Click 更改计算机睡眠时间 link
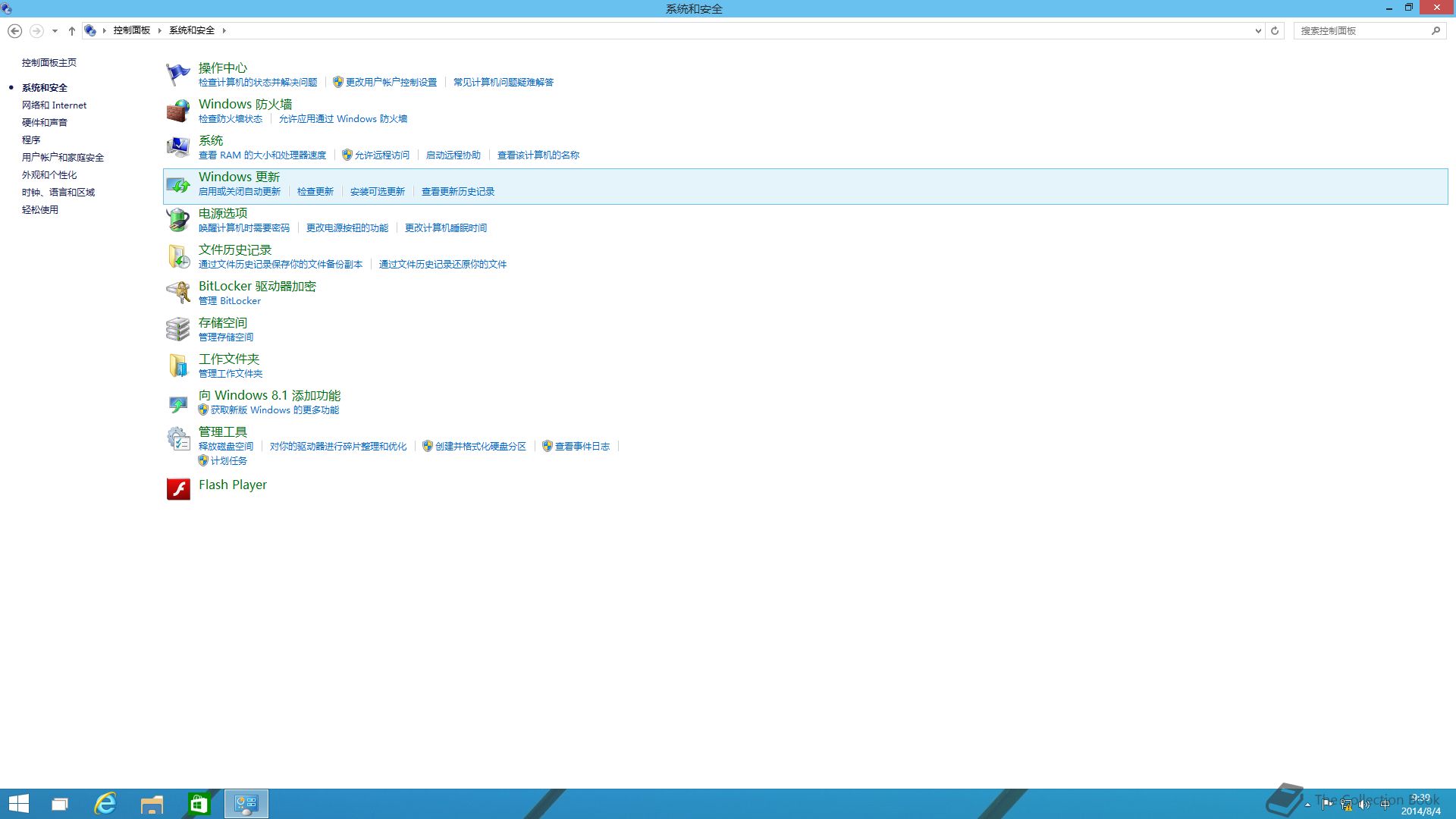The height and width of the screenshot is (819, 1456). pyautogui.click(x=446, y=227)
